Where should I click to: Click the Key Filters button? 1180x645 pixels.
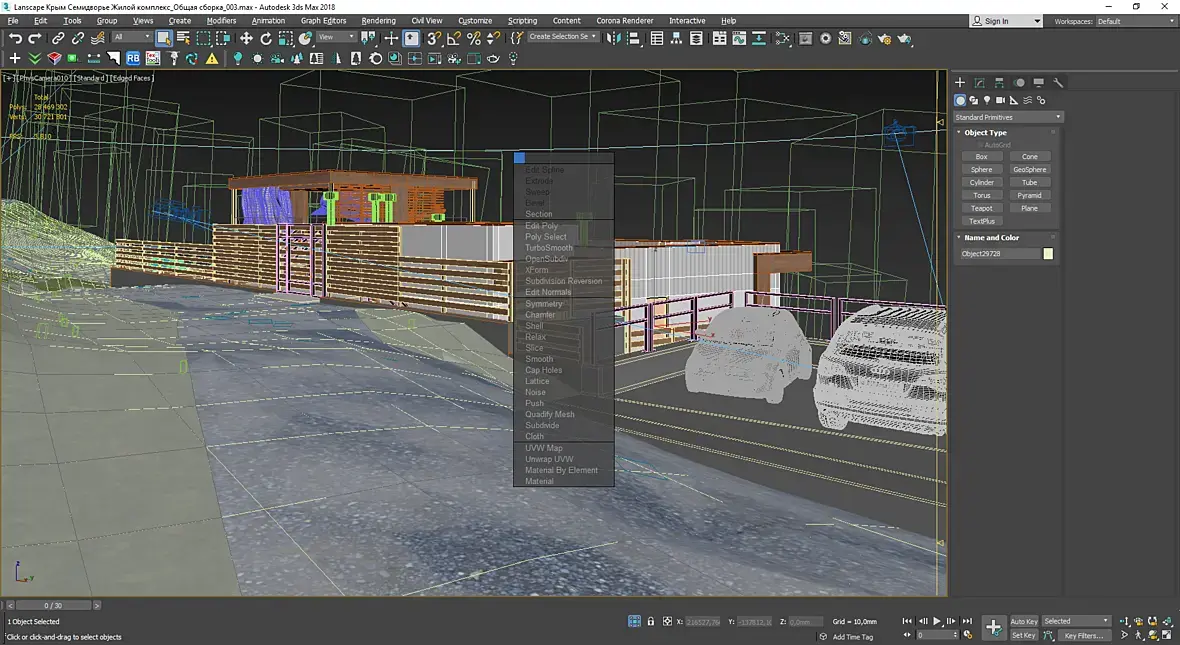1083,635
